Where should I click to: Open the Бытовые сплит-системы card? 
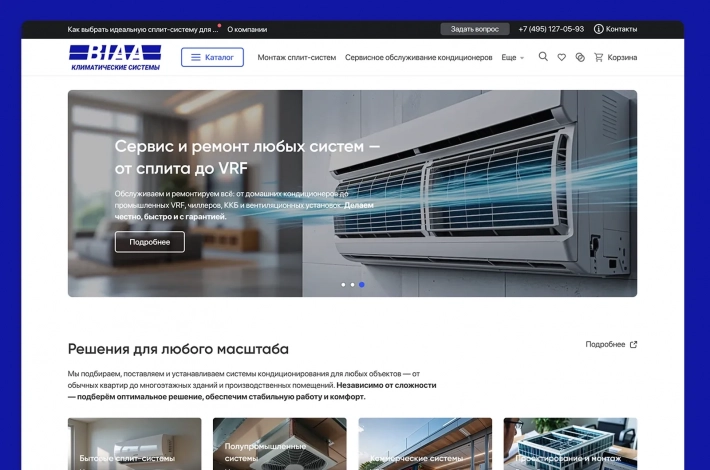coord(134,444)
